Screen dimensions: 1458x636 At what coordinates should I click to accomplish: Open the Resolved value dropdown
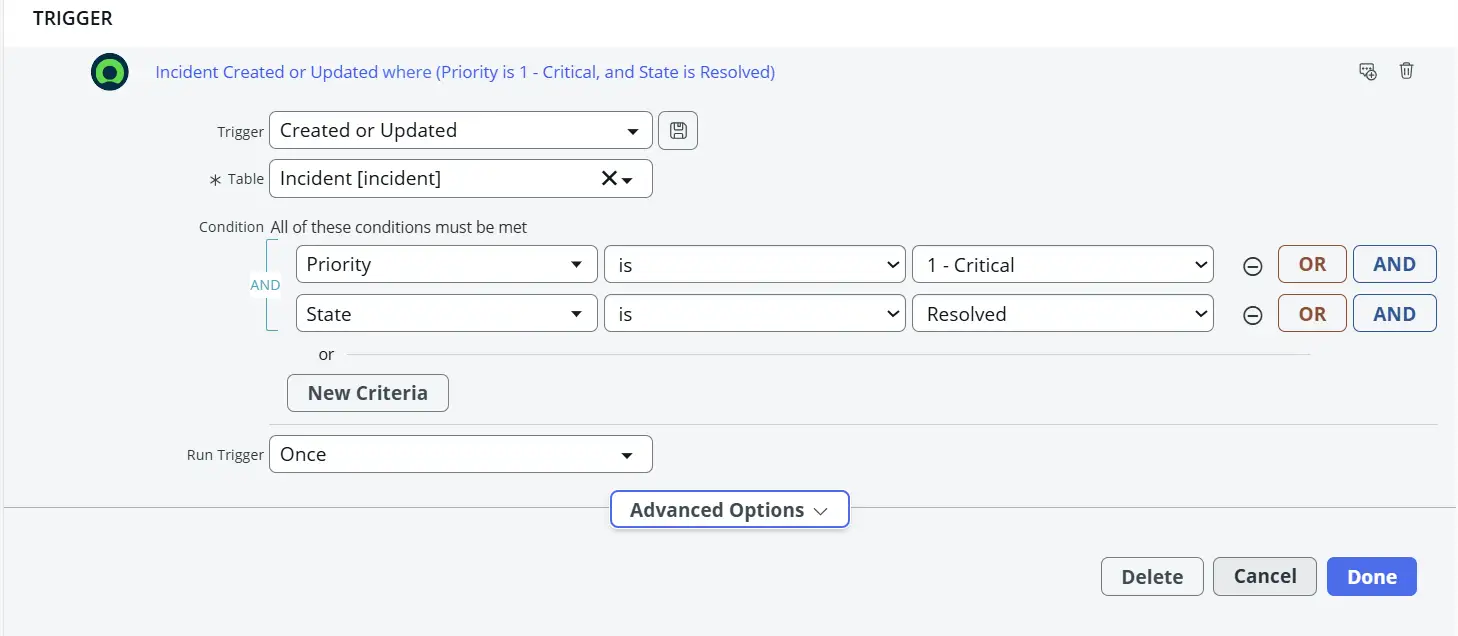pyautogui.click(x=1062, y=314)
